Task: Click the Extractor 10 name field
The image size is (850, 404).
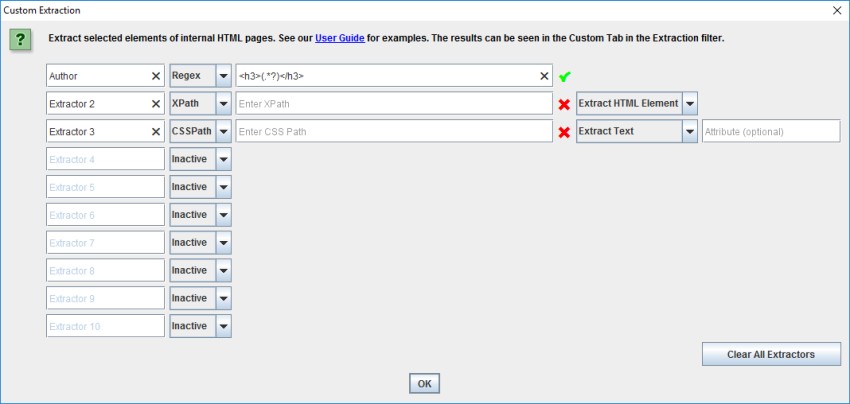Action: click(x=105, y=326)
